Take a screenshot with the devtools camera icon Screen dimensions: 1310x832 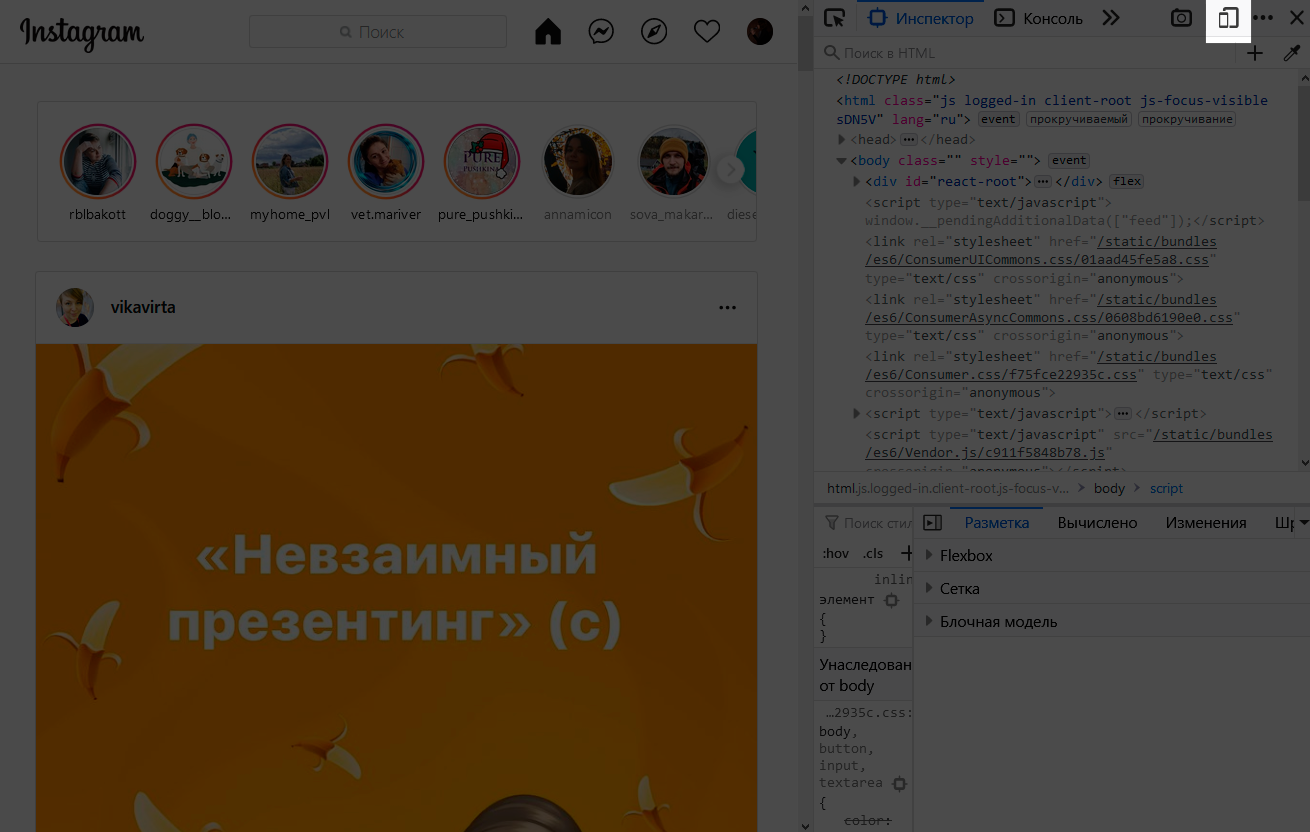pyautogui.click(x=1182, y=18)
